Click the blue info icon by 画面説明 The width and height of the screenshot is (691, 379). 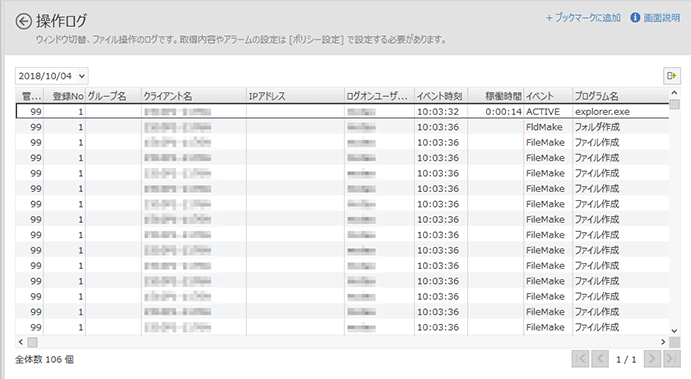[635, 18]
